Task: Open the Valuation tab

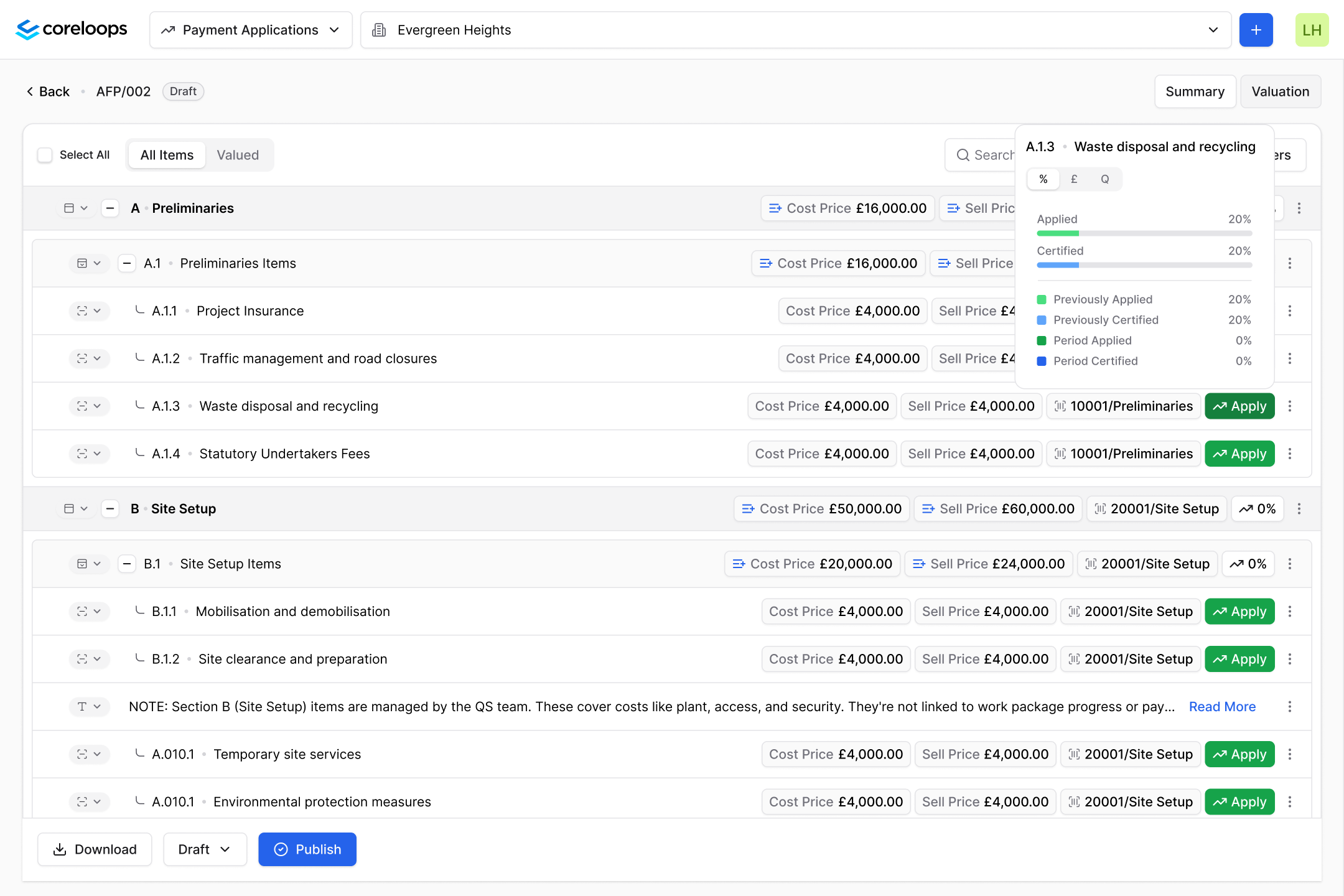Action: click(1280, 91)
